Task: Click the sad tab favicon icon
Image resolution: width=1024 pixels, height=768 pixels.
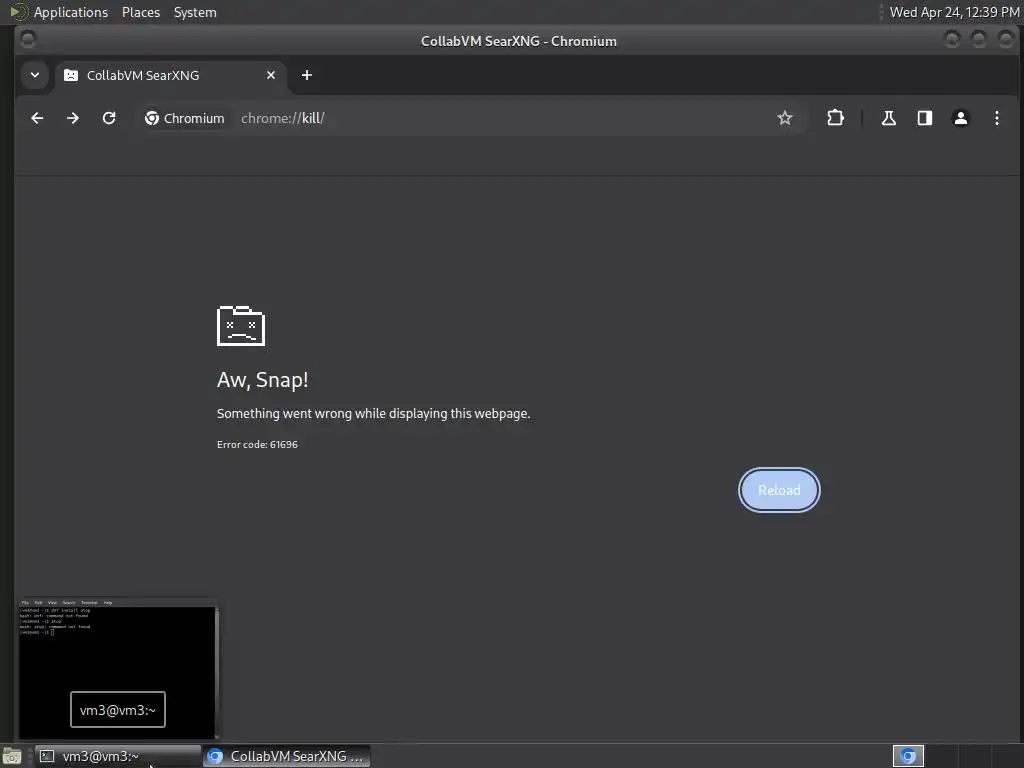Action: pos(71,75)
